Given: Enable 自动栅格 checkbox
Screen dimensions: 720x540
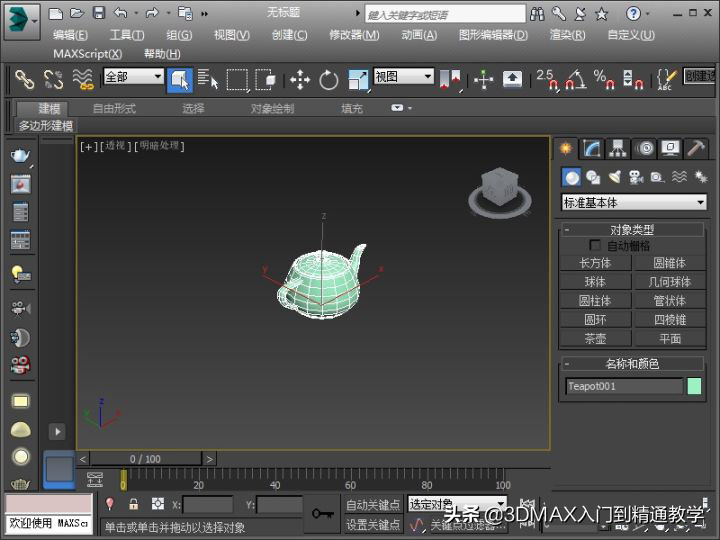Looking at the screenshot, I should point(595,245).
